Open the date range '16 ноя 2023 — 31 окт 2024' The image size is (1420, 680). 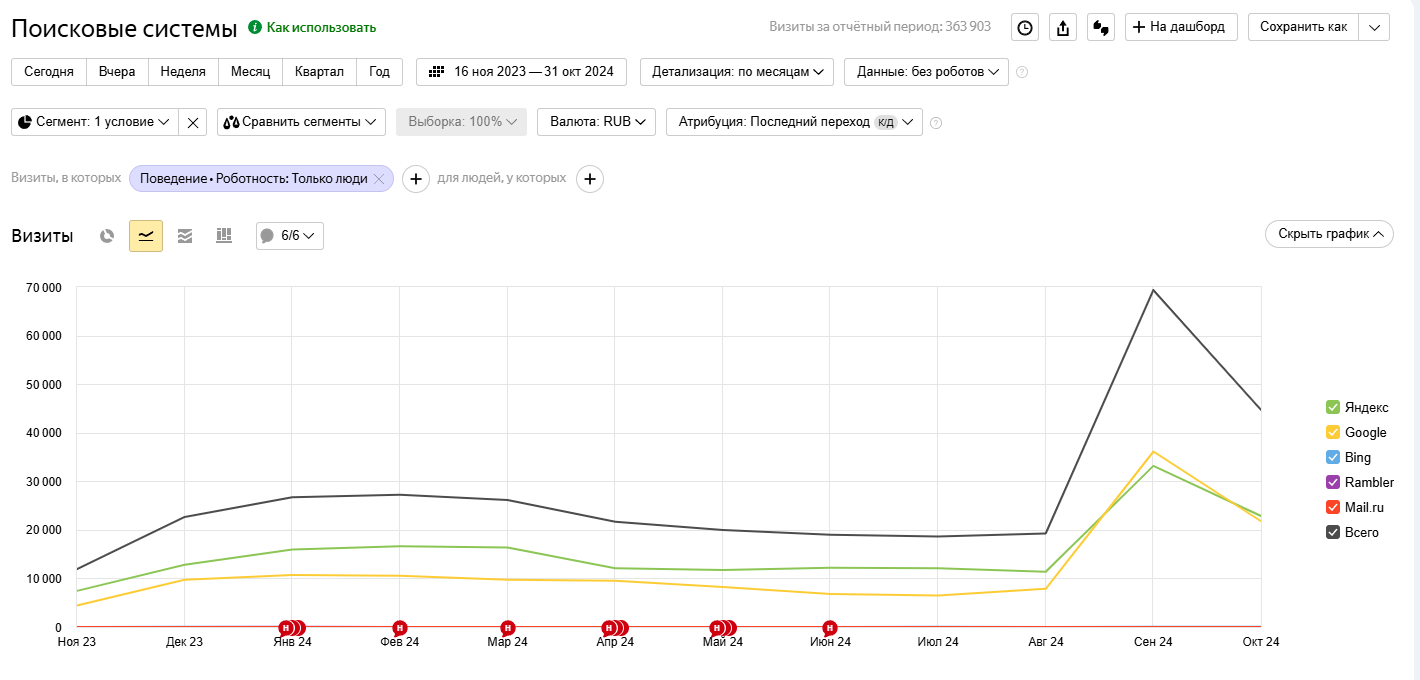point(521,72)
